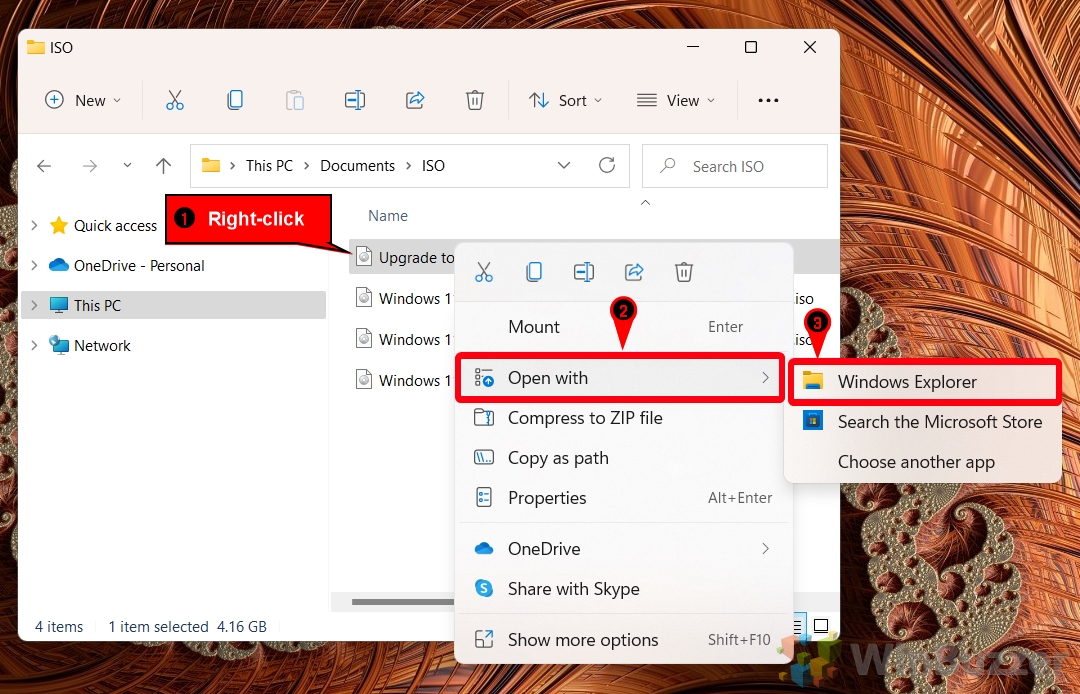The width and height of the screenshot is (1080, 694).
Task: Open Properties from context menu
Action: [623, 498]
